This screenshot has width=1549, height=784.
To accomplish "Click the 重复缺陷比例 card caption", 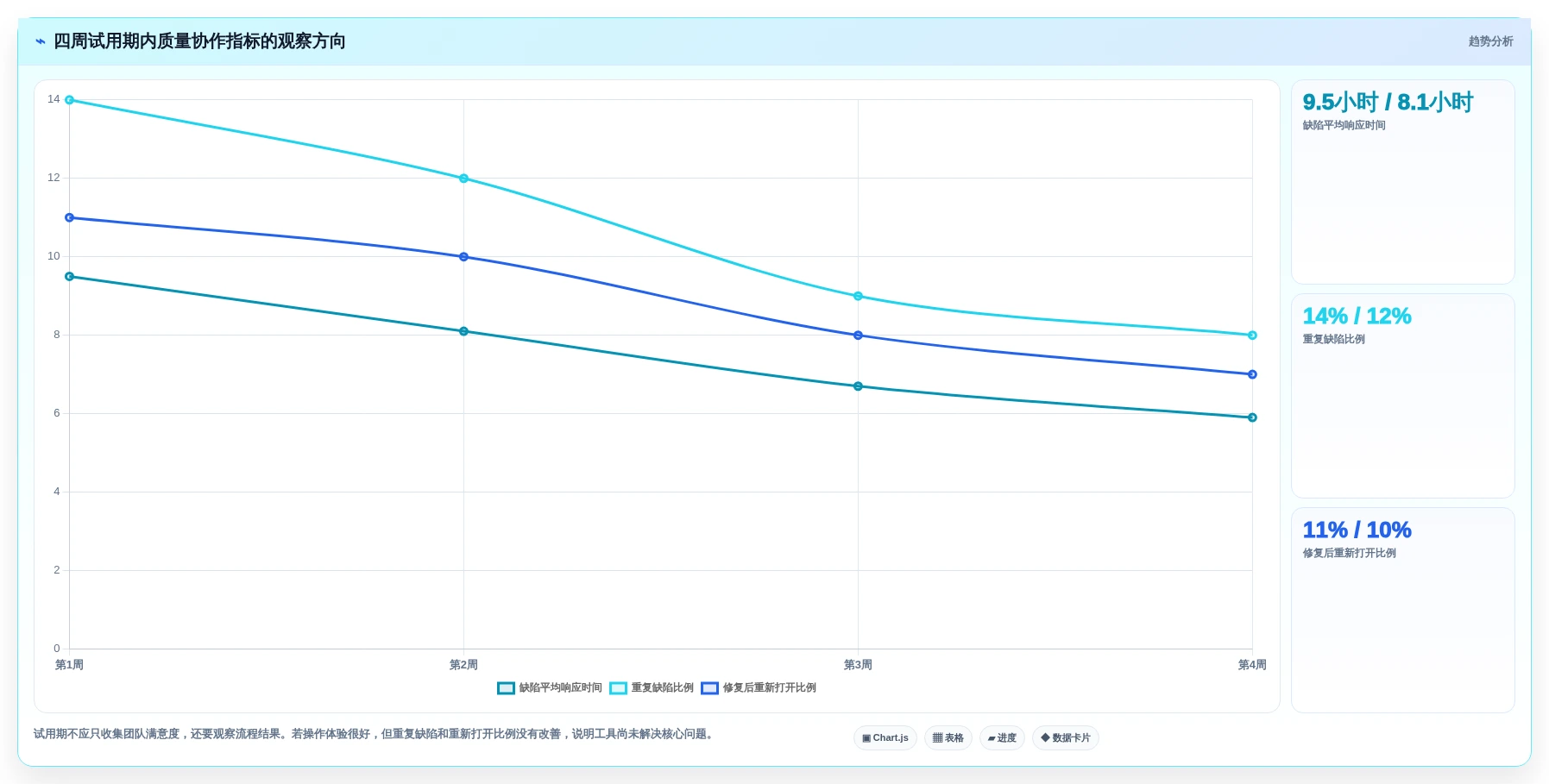I will point(1333,340).
